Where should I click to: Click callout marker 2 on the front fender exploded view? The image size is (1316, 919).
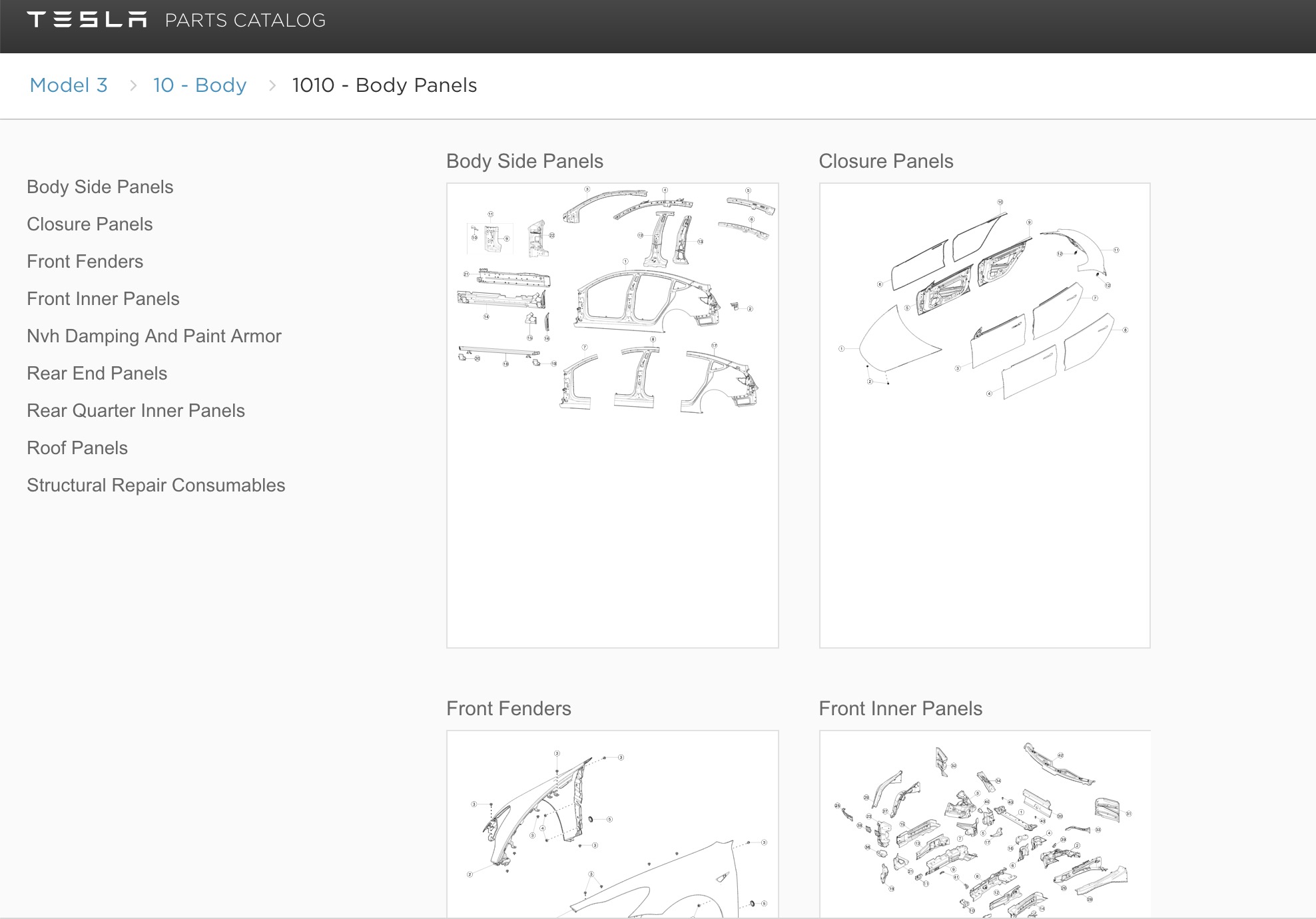click(470, 874)
